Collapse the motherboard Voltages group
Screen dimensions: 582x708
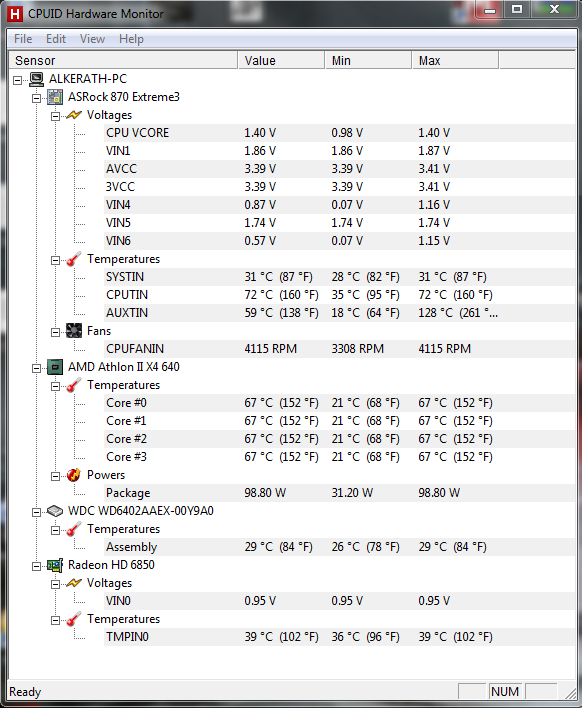[x=55, y=116]
